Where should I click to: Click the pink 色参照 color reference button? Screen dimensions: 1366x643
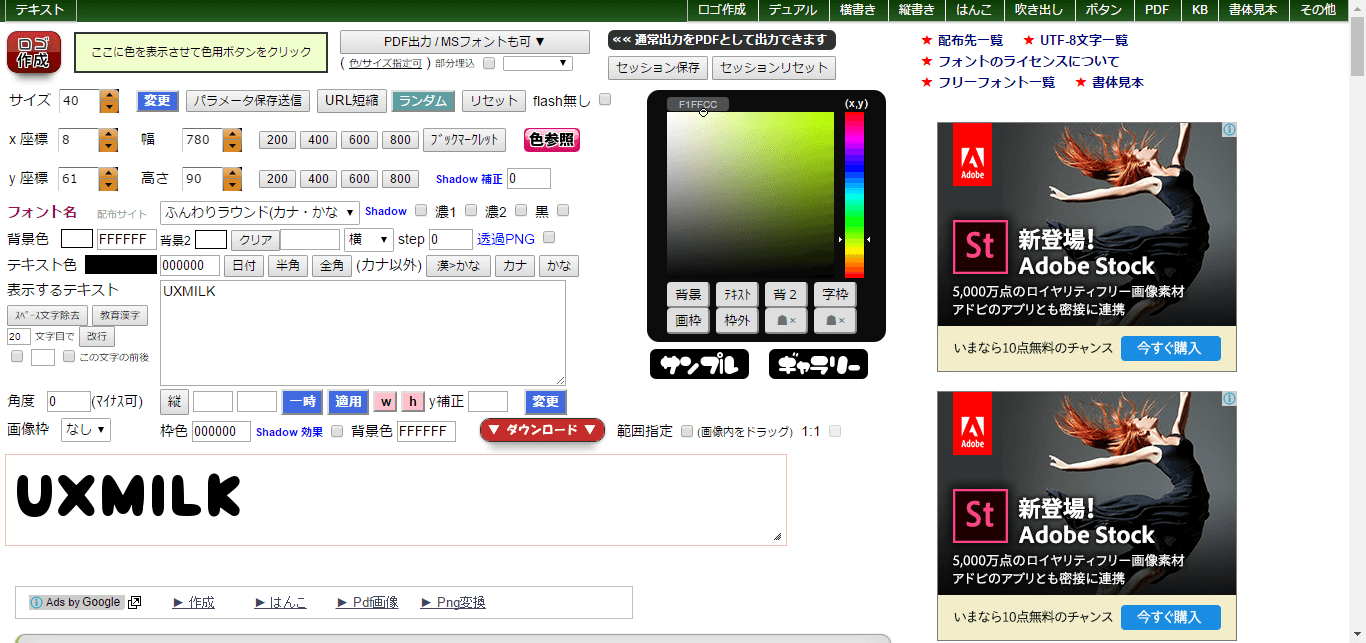coord(551,140)
